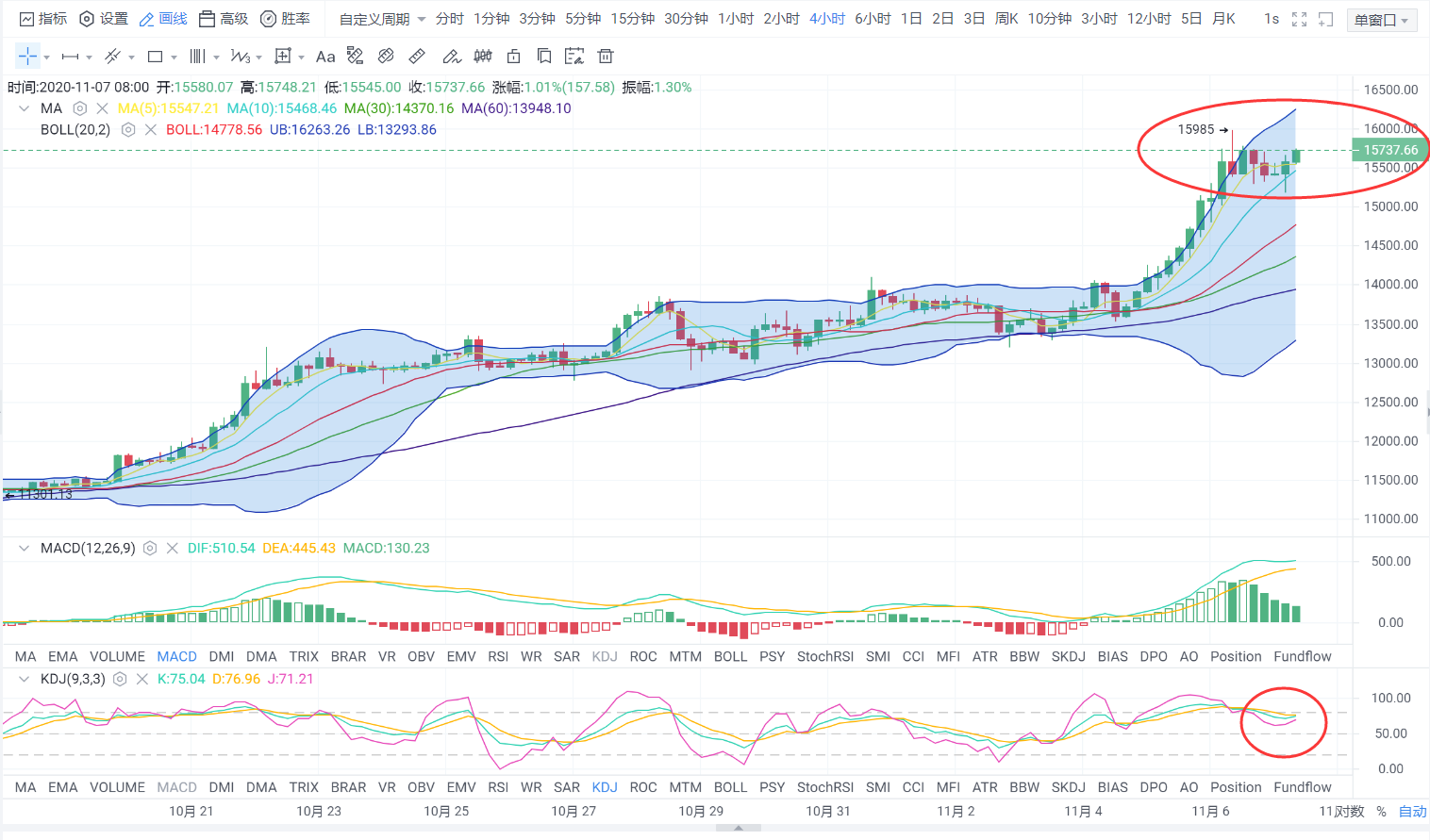Open the 指标 indicators menu
Screen dimensions: 1430x840
point(43,19)
